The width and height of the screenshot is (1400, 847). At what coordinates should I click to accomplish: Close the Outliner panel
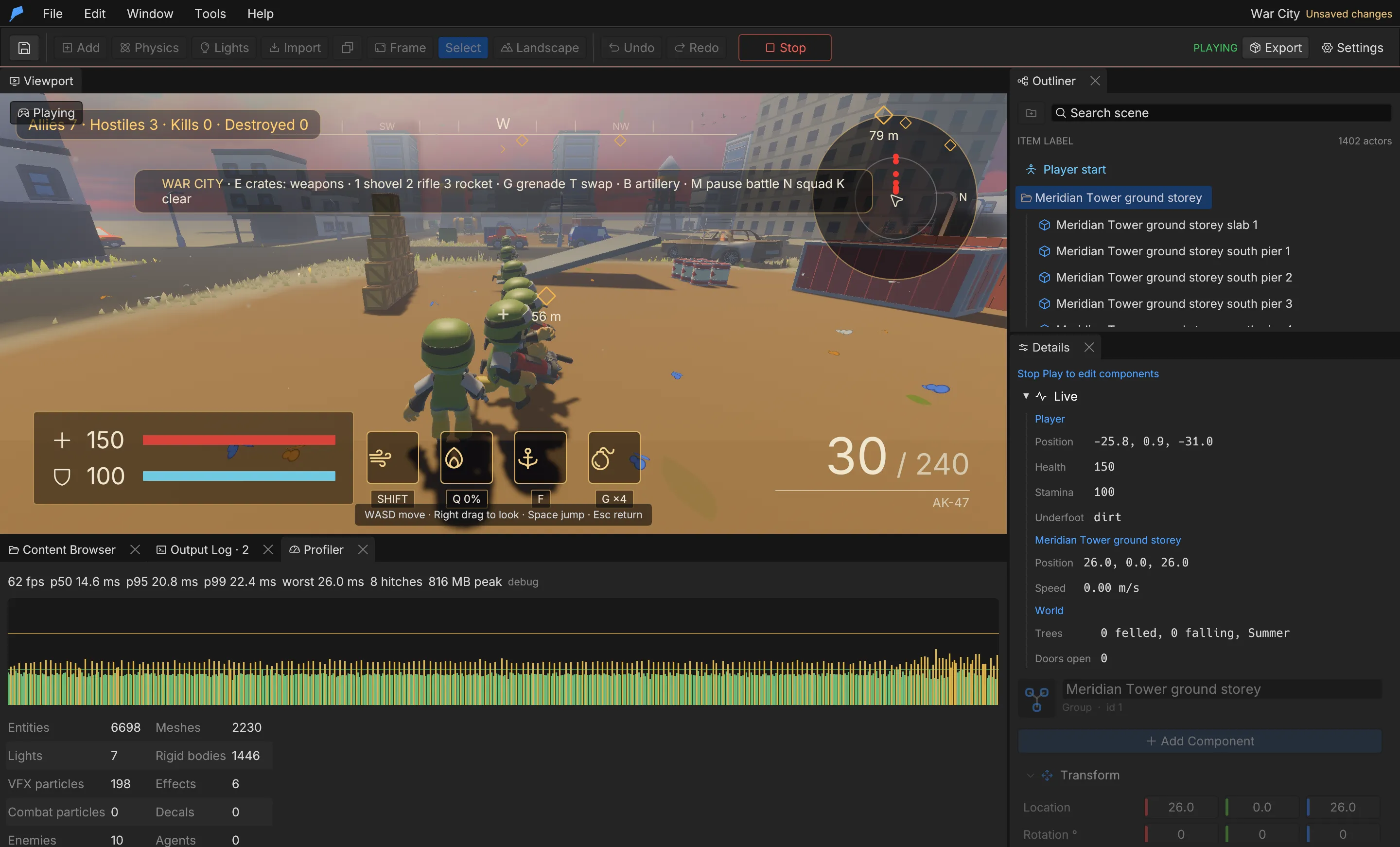1095,81
